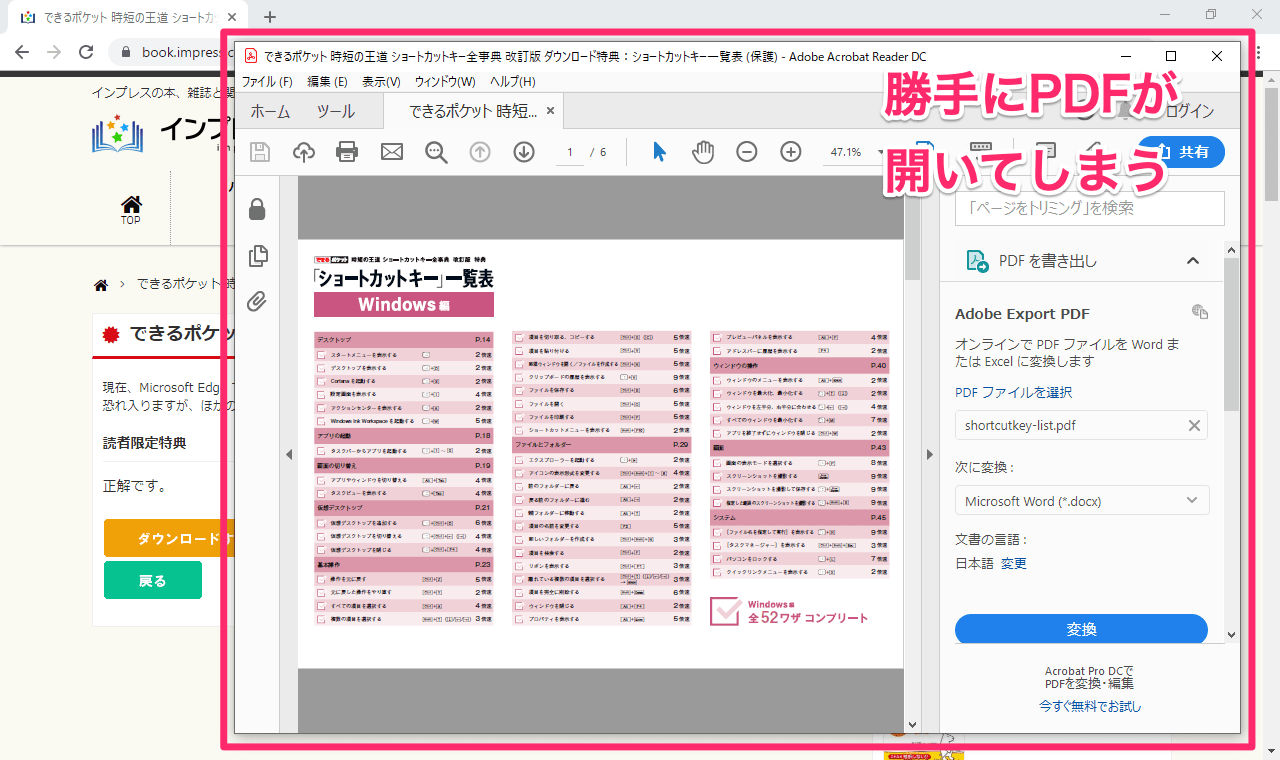Zoom out with the minus circle icon

[x=747, y=152]
